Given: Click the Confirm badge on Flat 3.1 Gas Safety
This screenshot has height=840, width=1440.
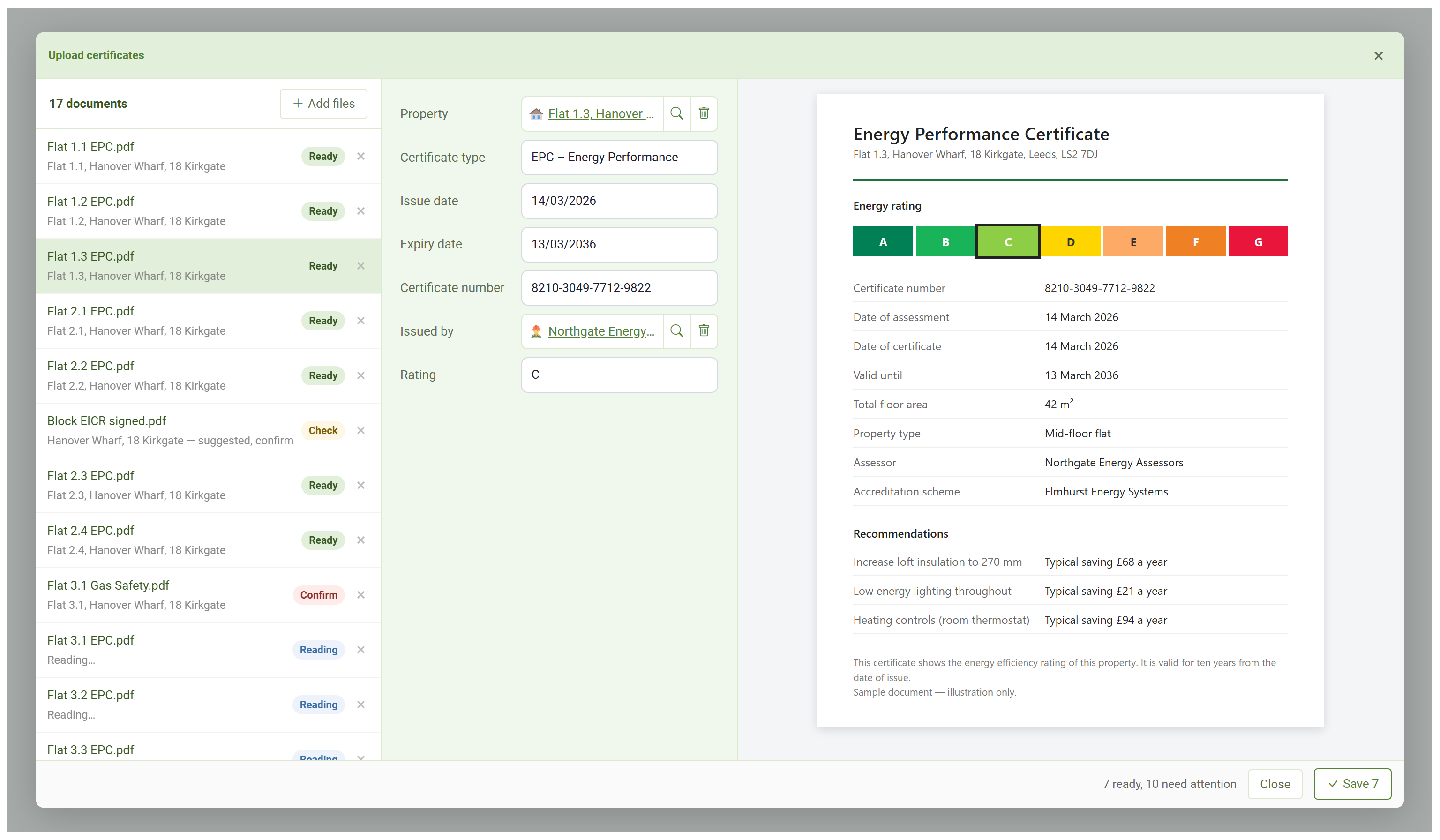Looking at the screenshot, I should pos(318,595).
